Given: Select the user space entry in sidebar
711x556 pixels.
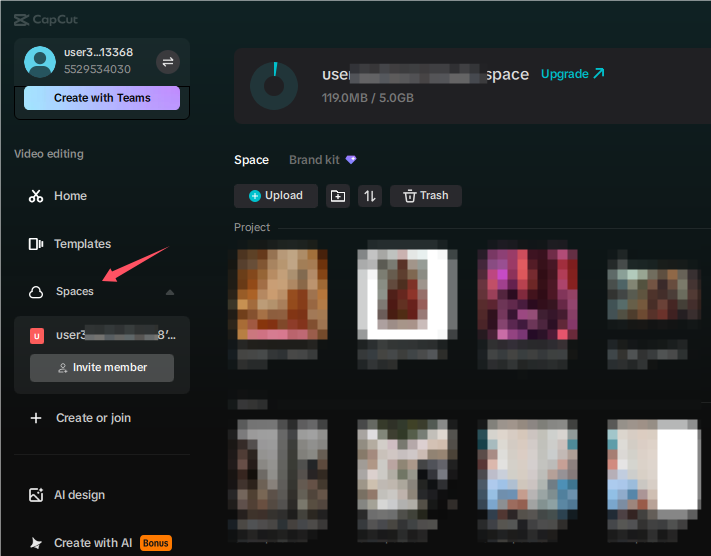Looking at the screenshot, I should click(x=102, y=335).
